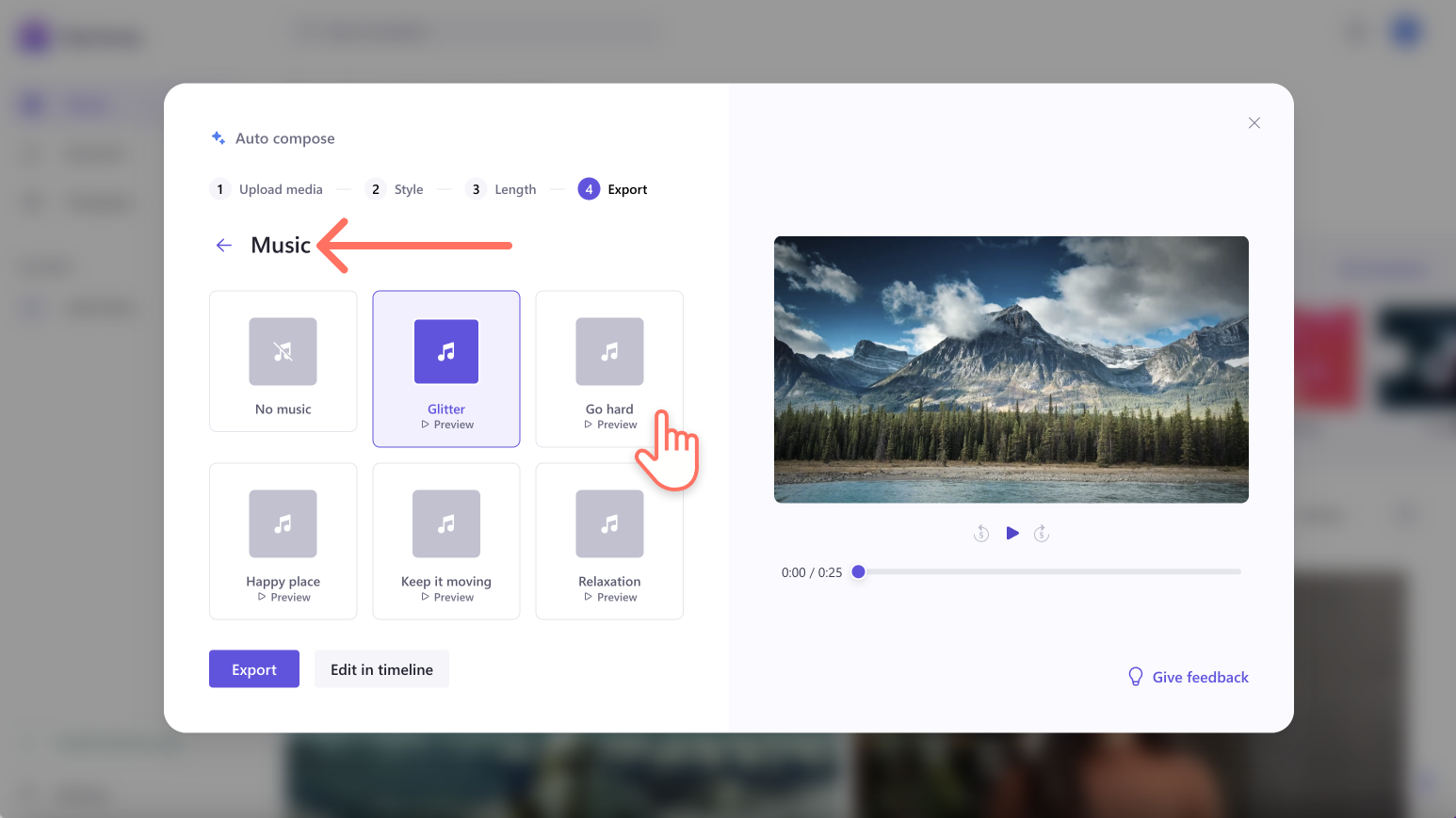Click the music note icon on Go hard
This screenshot has width=1456, height=818.
click(x=609, y=351)
